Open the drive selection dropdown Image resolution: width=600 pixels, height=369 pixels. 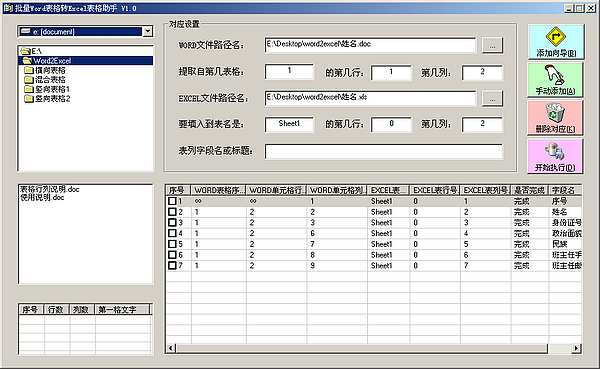[148, 31]
